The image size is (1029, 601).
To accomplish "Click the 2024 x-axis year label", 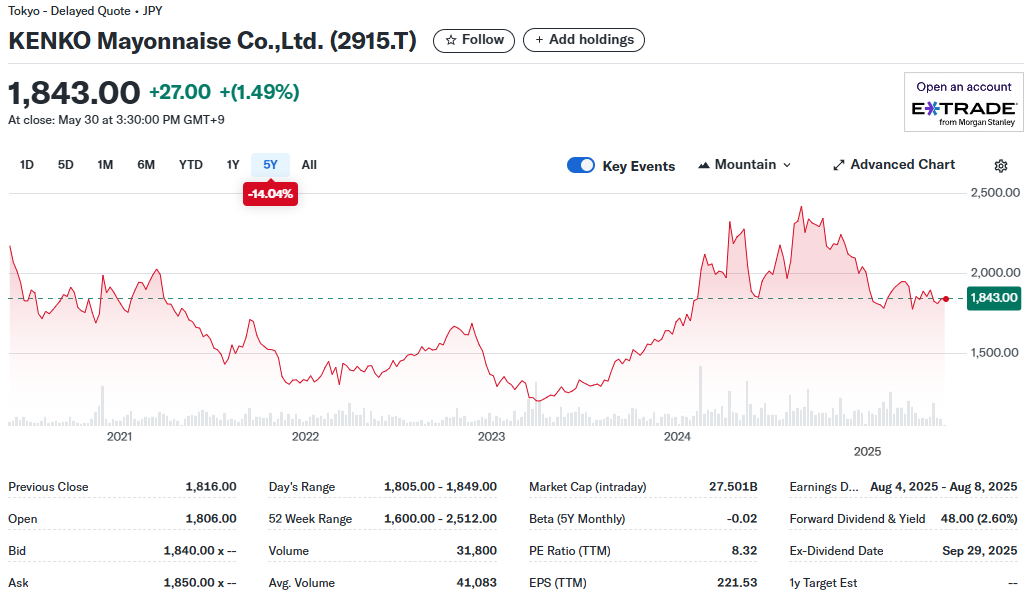I will [x=677, y=437].
